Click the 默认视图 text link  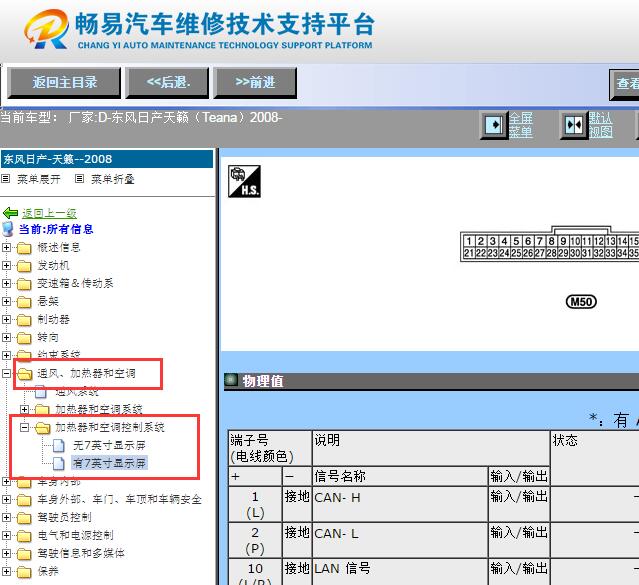point(600,125)
